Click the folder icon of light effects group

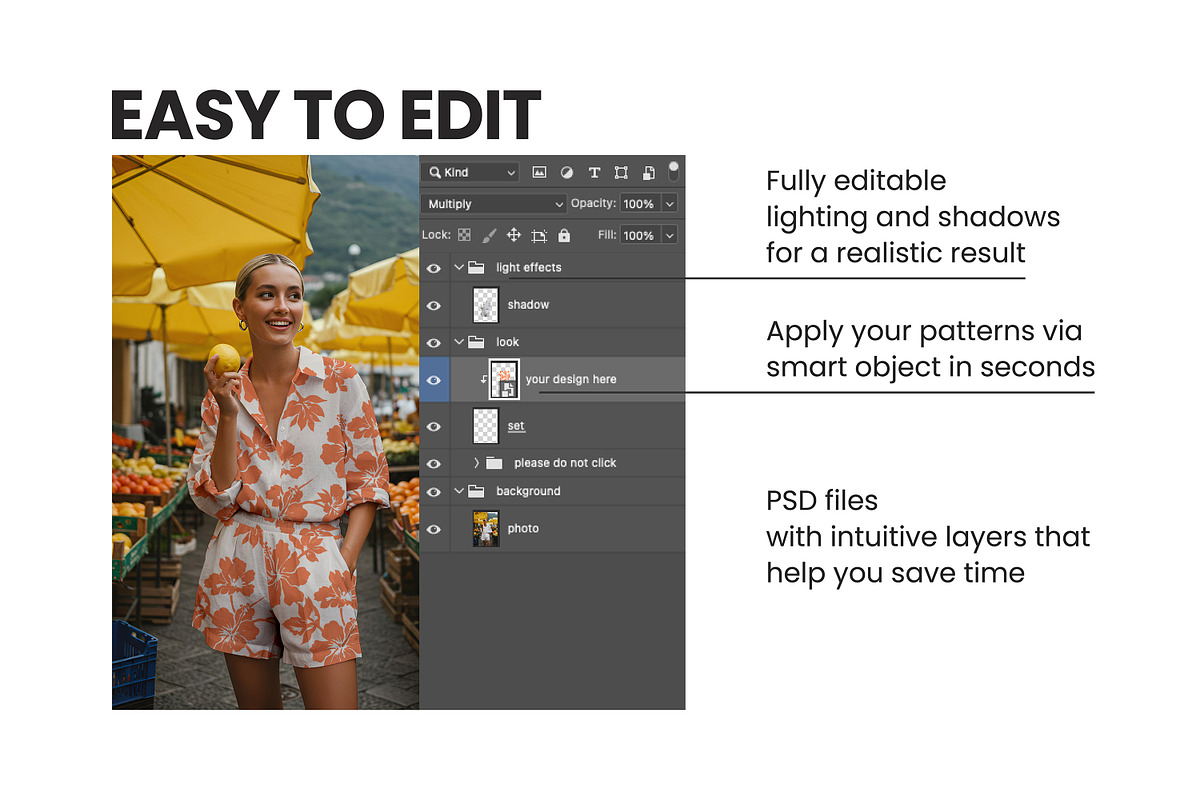click(x=476, y=267)
